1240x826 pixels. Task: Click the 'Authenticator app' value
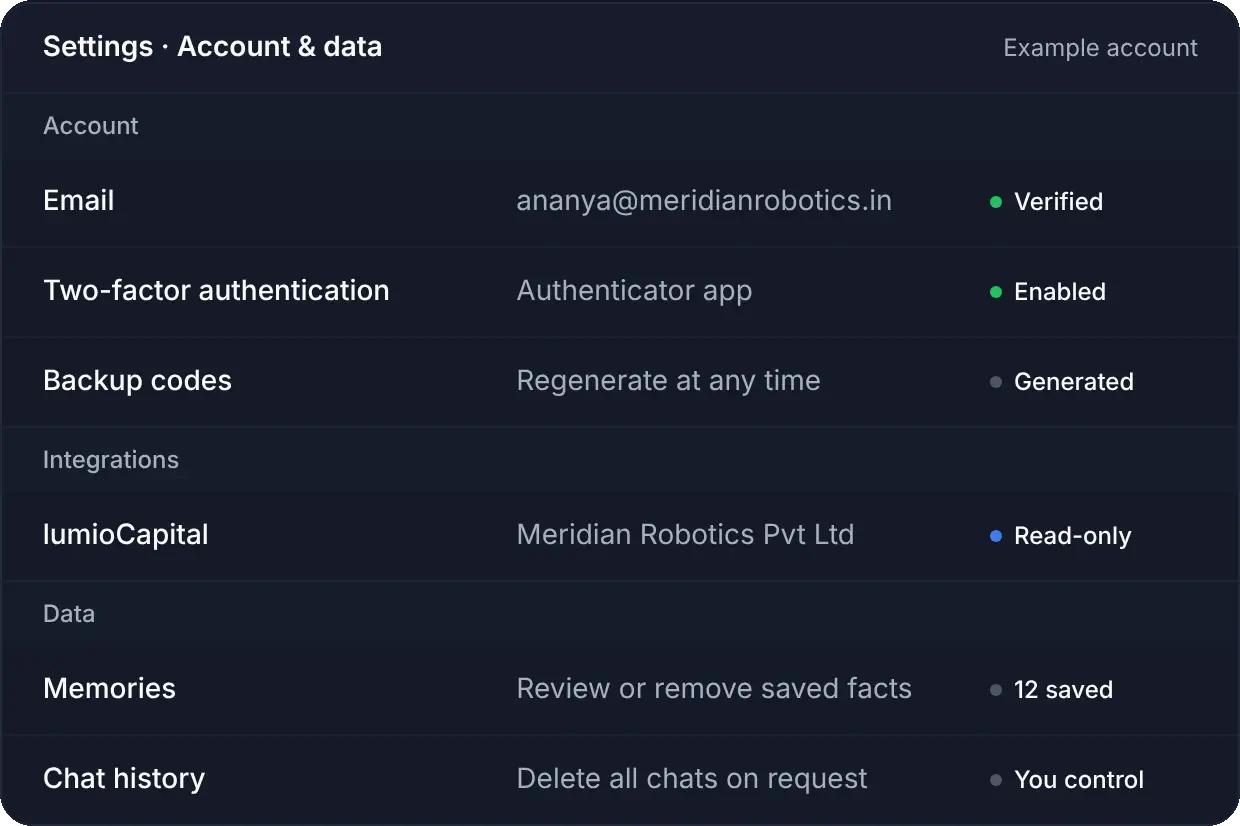(x=634, y=291)
